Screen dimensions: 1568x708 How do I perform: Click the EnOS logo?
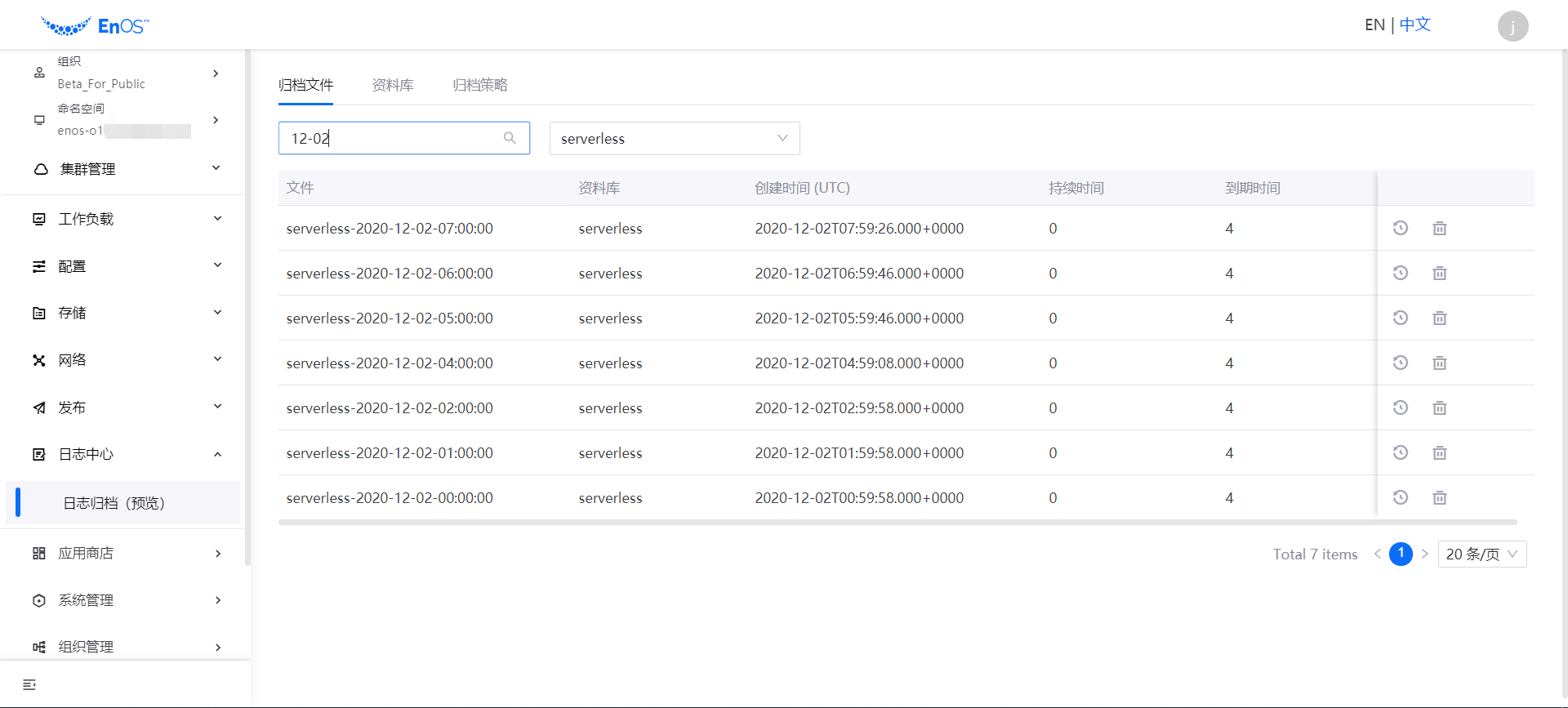95,26
